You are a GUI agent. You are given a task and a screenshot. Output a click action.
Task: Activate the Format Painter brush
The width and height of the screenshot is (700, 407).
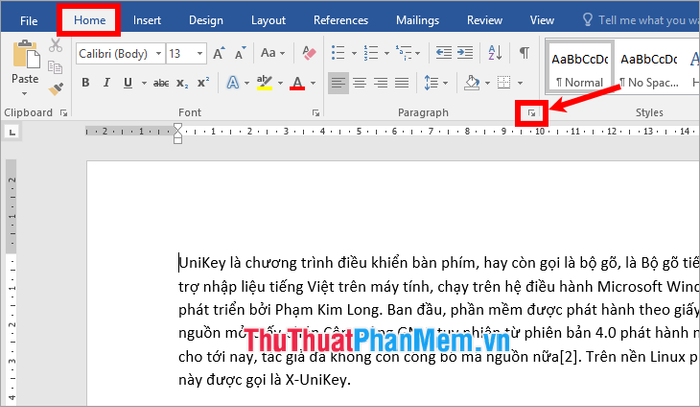[x=55, y=89]
